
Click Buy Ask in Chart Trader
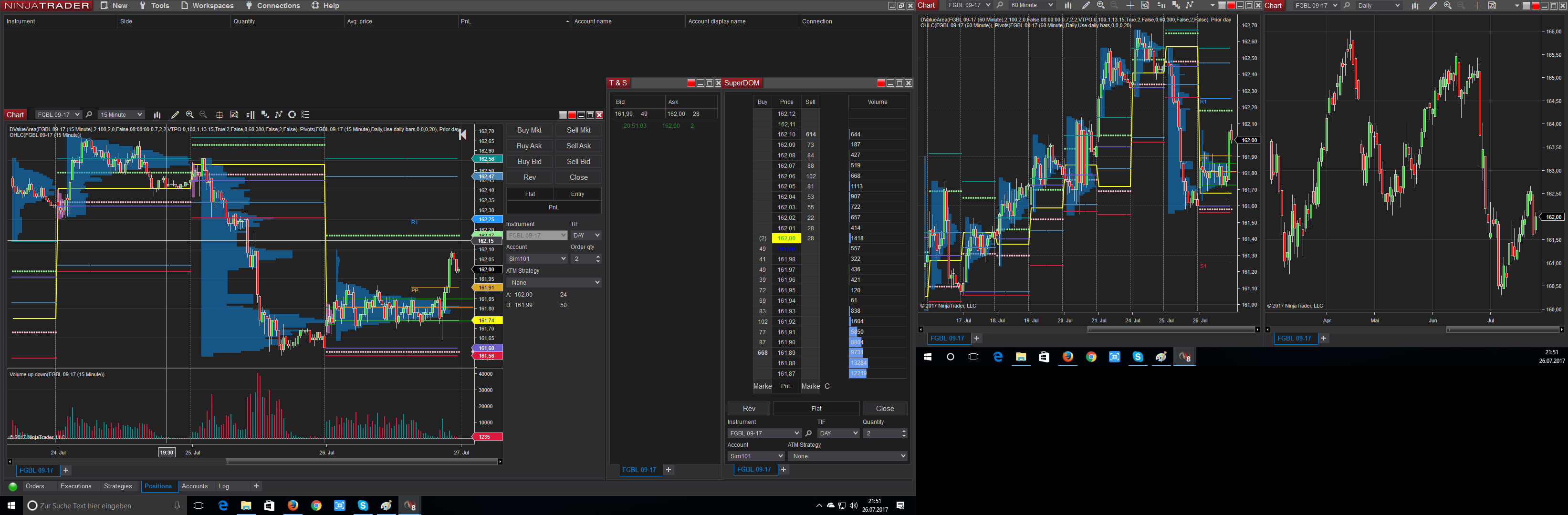(x=529, y=146)
